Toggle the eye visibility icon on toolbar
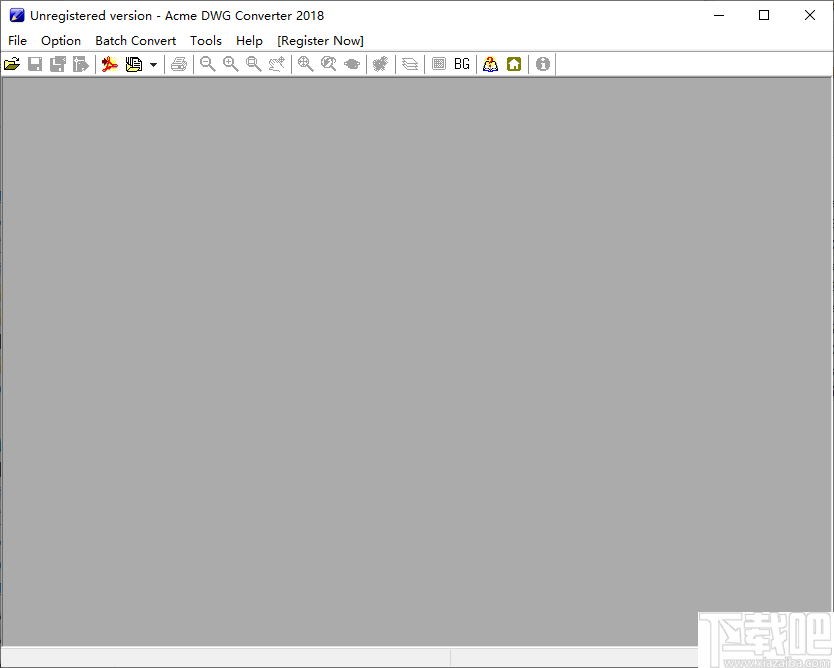Viewport: 834px width, 668px height. tap(351, 63)
